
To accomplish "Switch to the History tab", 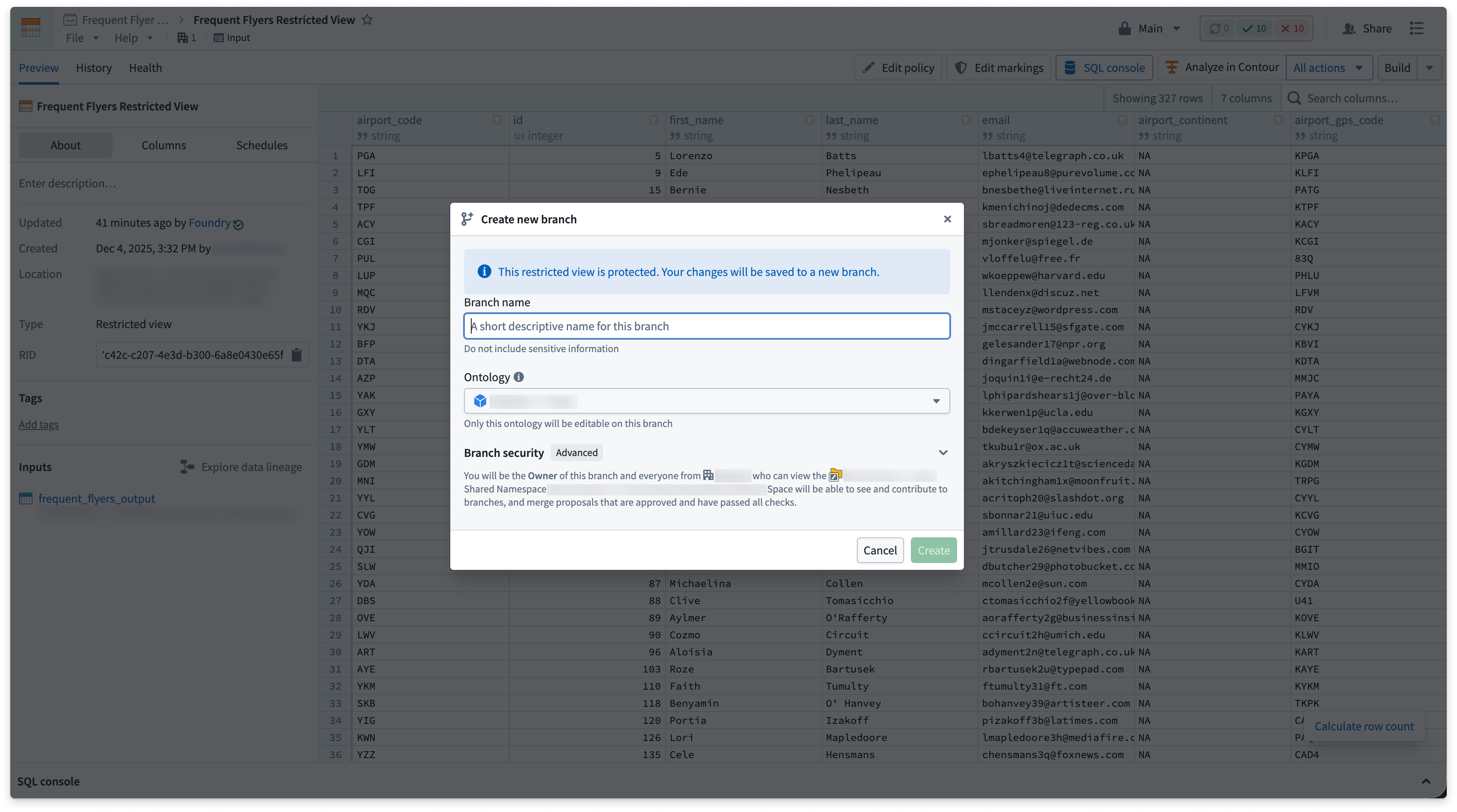I will click(x=94, y=68).
